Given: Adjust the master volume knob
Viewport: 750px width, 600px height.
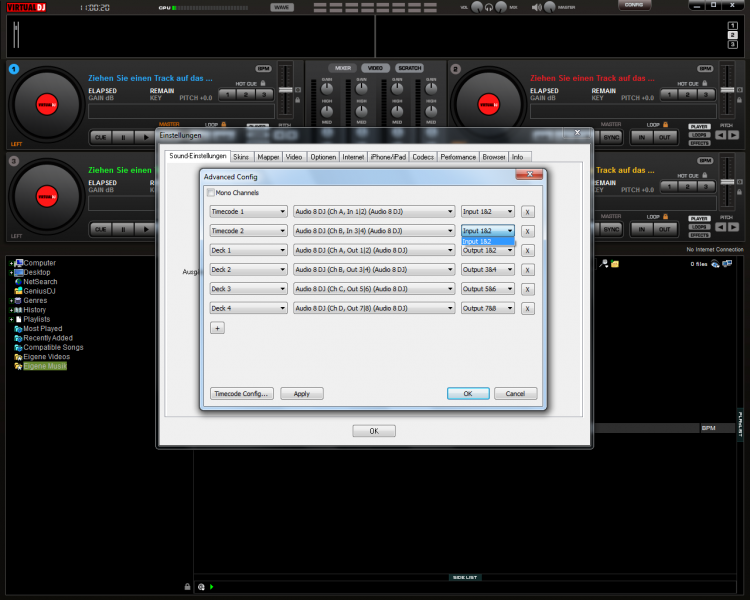Looking at the screenshot, I should tap(550, 7).
